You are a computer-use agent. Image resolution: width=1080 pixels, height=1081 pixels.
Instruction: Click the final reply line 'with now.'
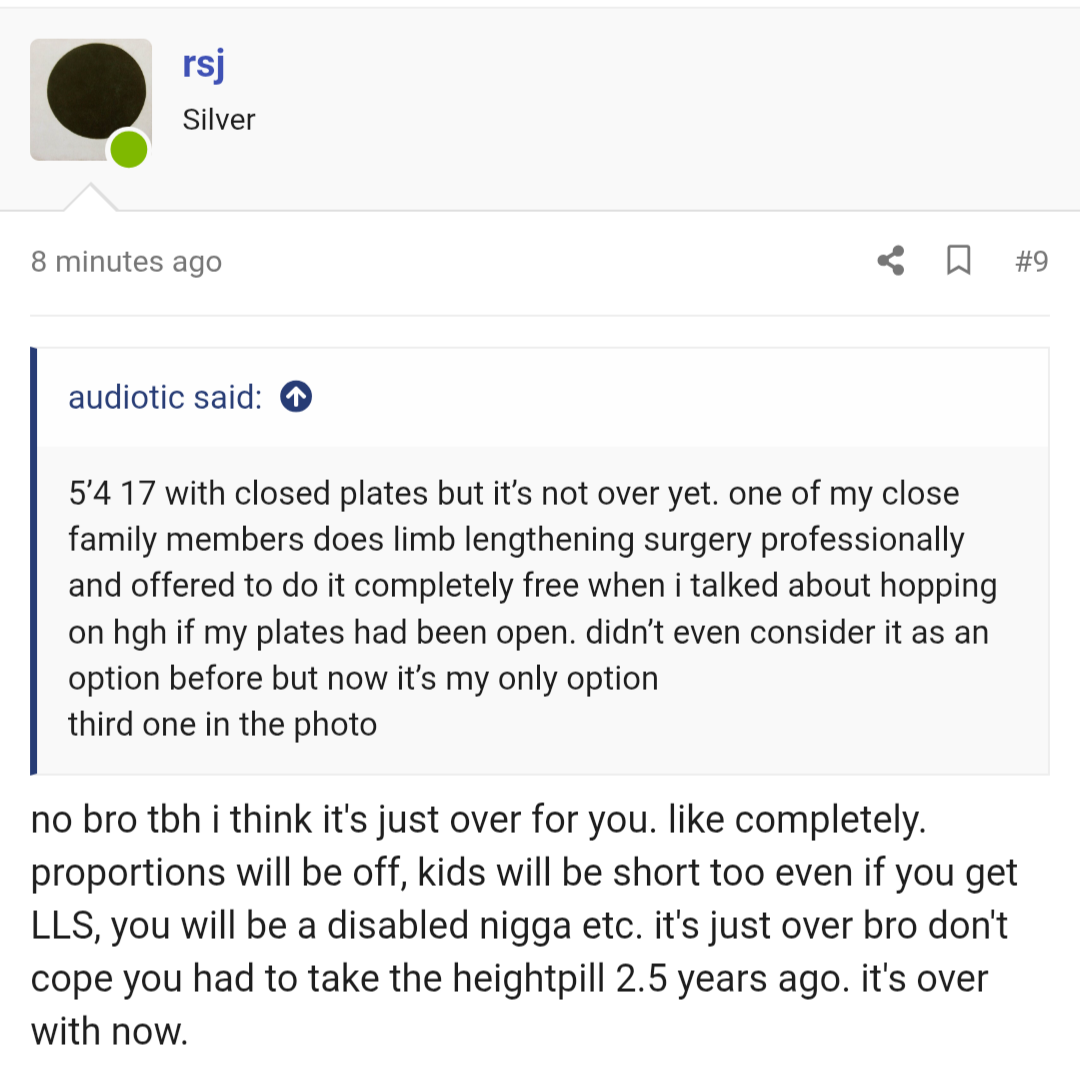[109, 1032]
